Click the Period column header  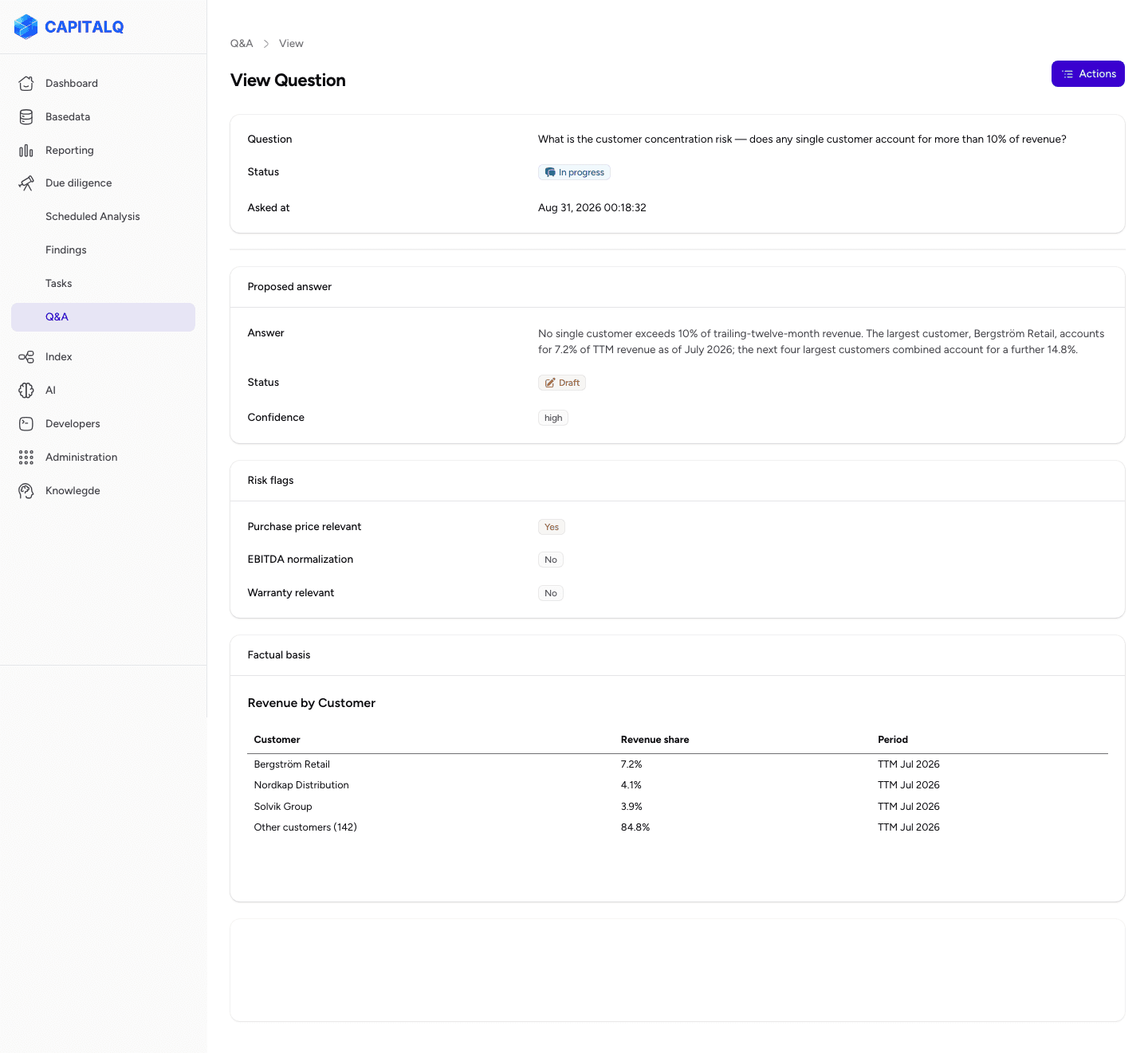click(893, 740)
